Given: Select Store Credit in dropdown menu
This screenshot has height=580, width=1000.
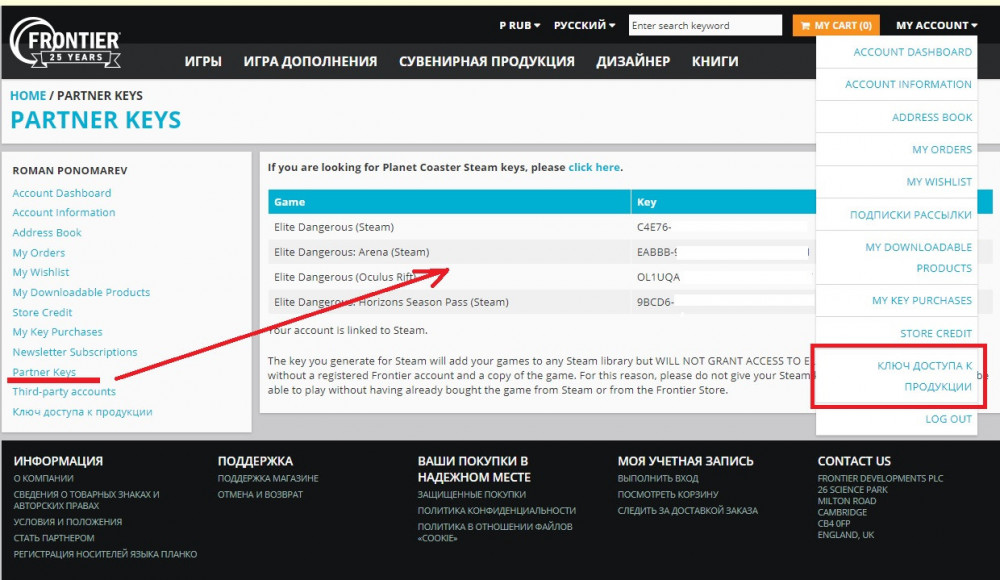Looking at the screenshot, I should click(x=936, y=333).
